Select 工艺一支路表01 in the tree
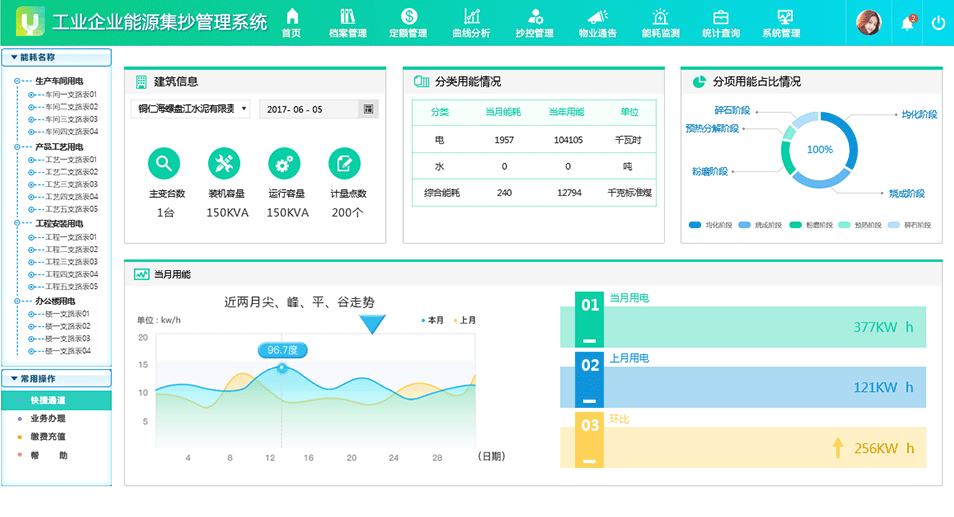The width and height of the screenshot is (954, 517). [x=70, y=160]
